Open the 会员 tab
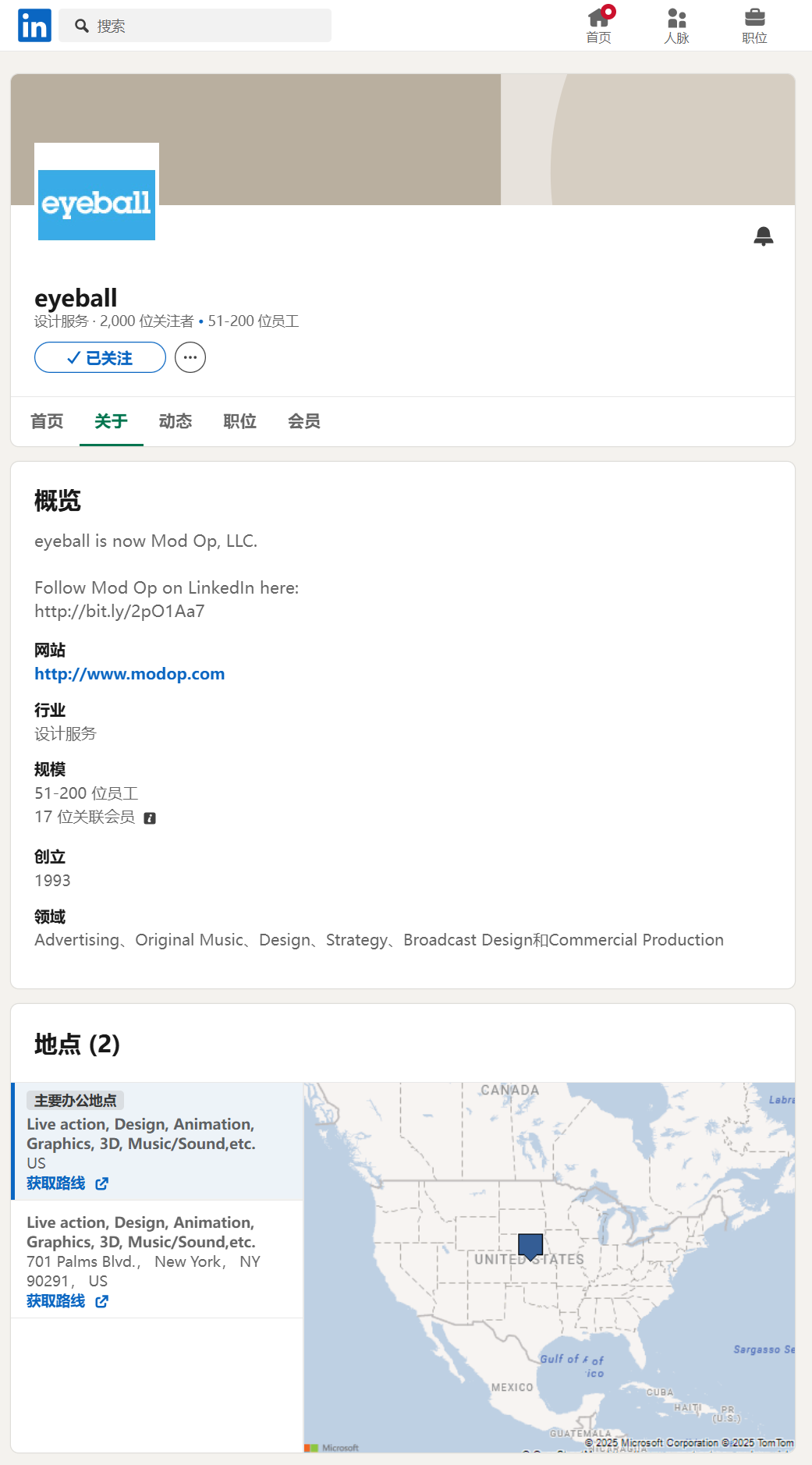 pos(304,421)
